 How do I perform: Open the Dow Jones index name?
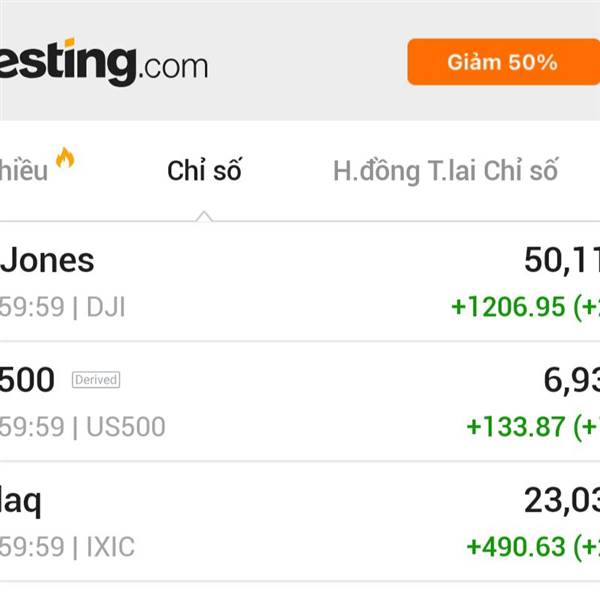point(47,260)
